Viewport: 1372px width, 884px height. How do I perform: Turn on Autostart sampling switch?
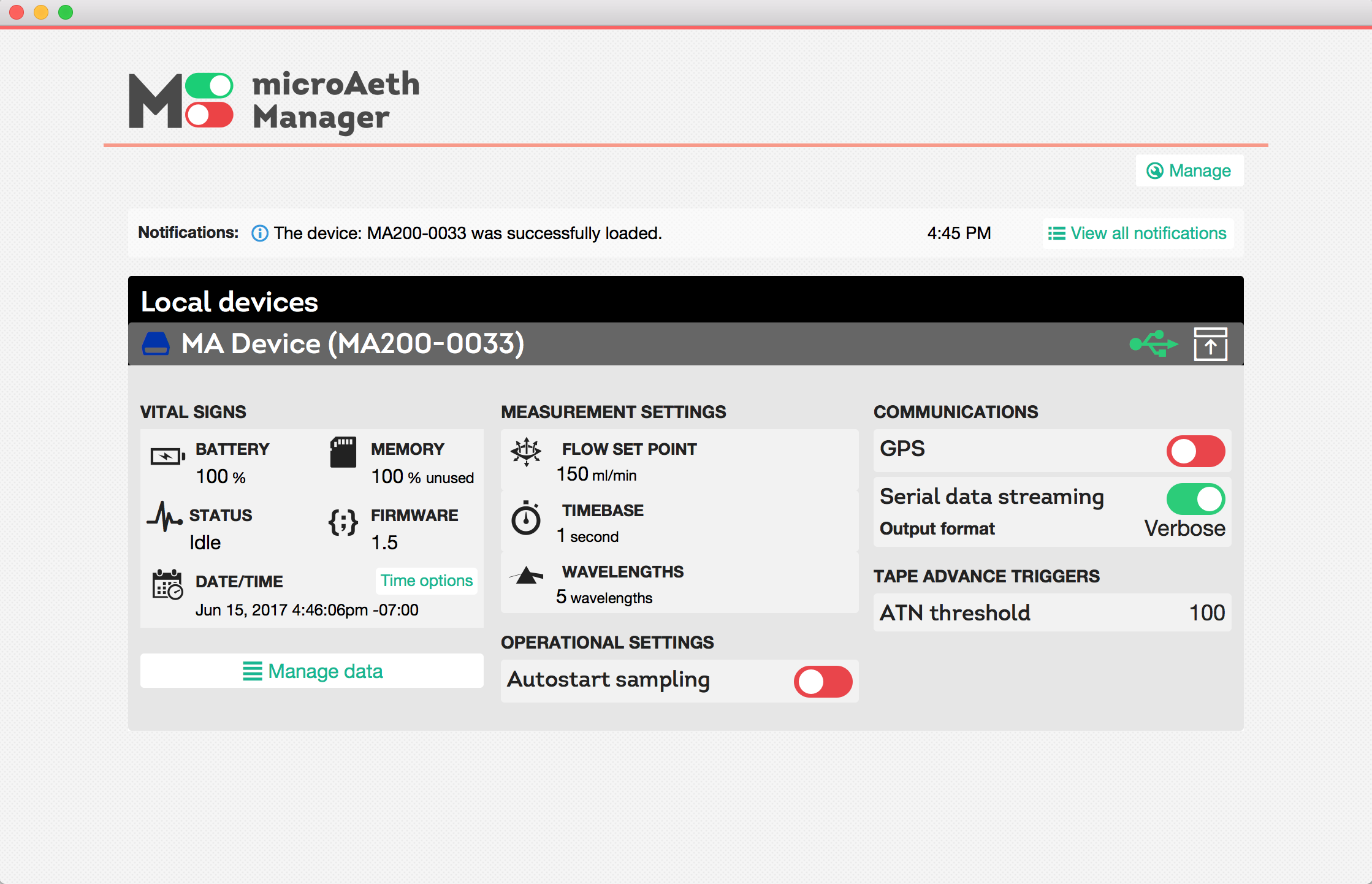823,682
